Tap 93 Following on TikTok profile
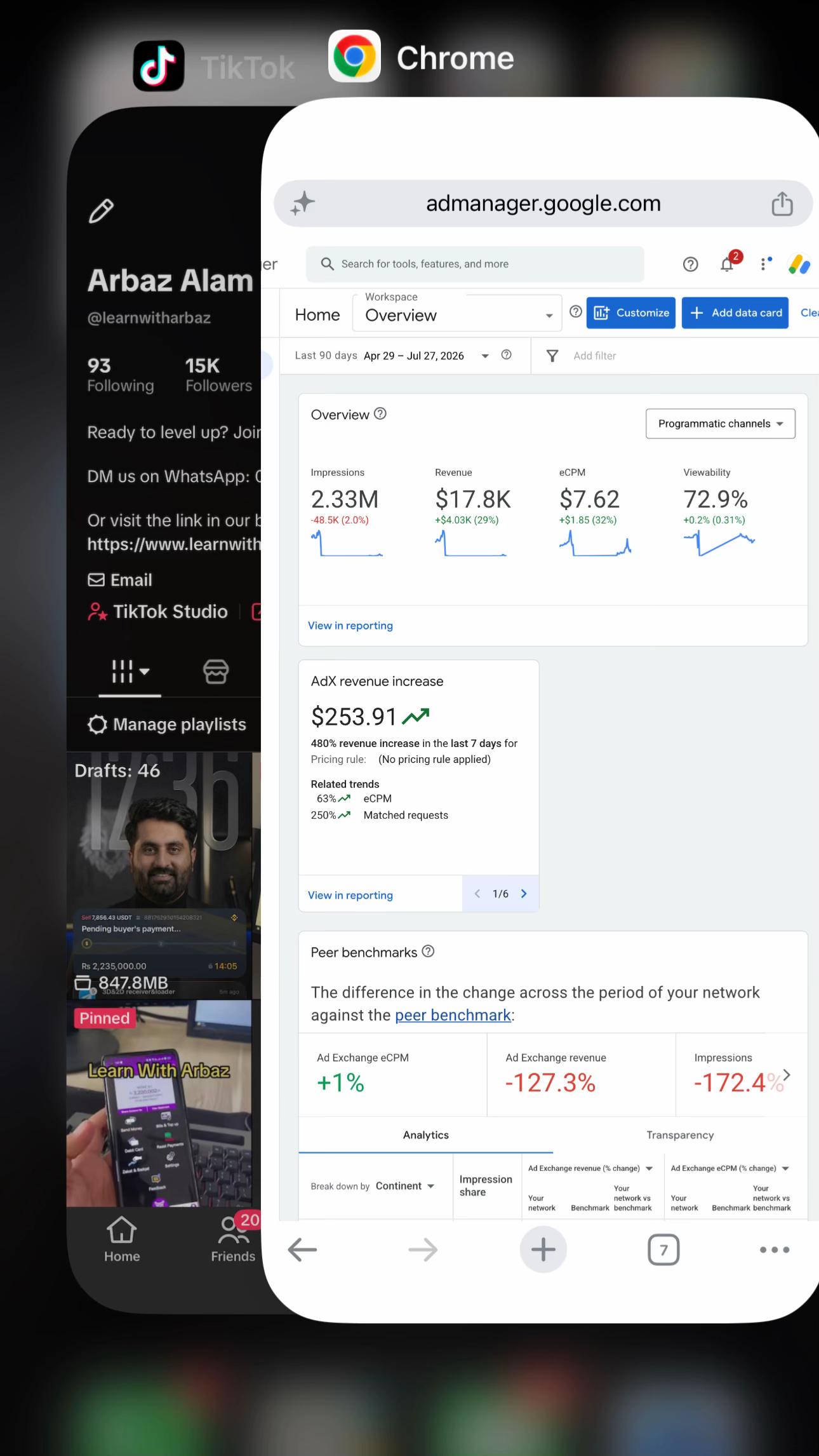 121,375
